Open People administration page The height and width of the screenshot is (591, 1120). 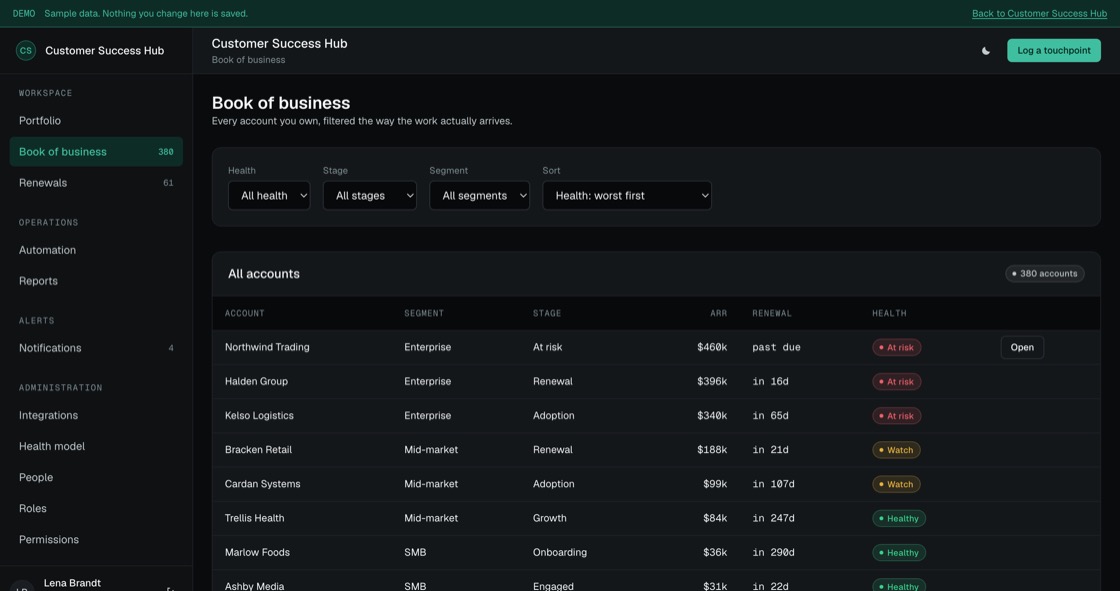click(x=96, y=477)
